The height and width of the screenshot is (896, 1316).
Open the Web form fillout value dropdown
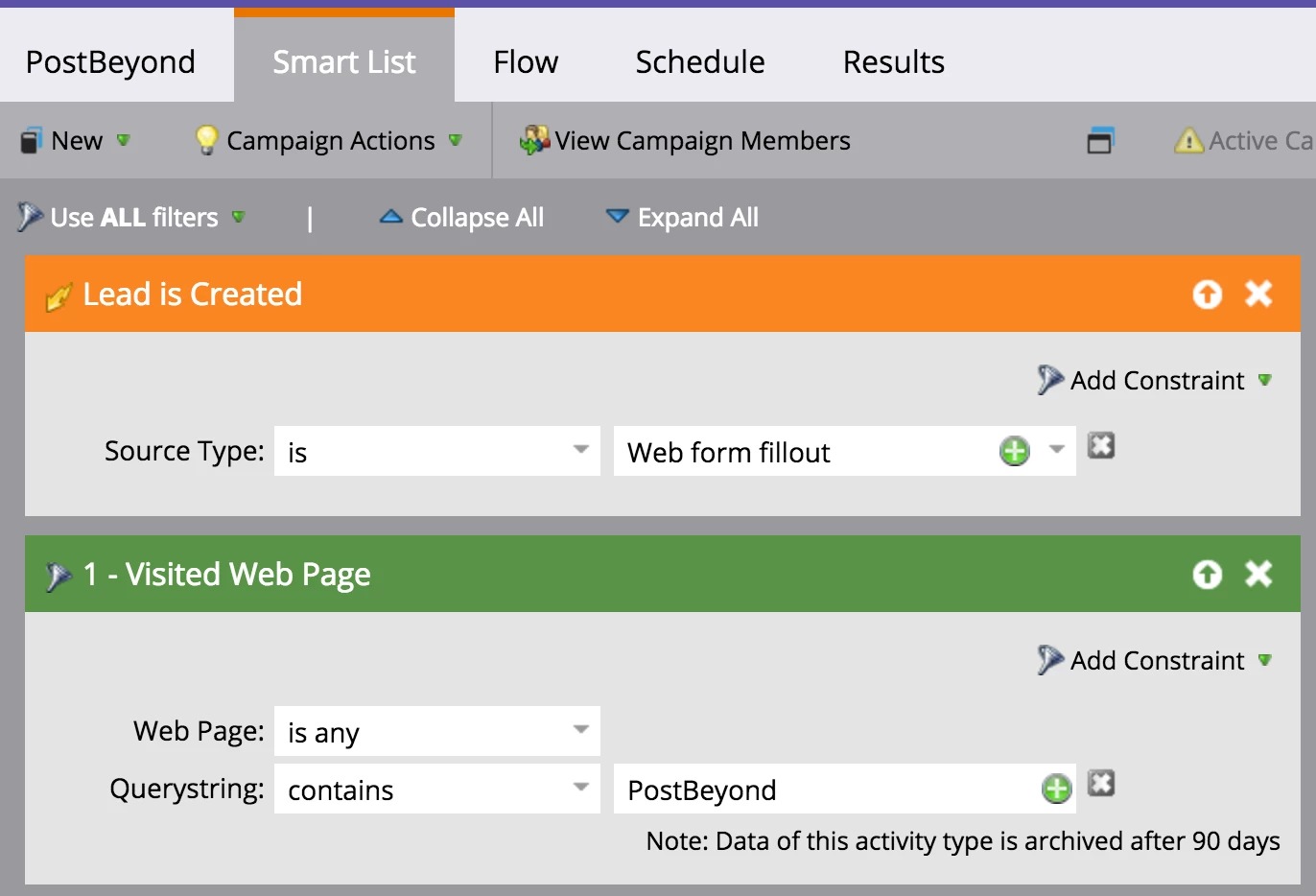point(1057,451)
